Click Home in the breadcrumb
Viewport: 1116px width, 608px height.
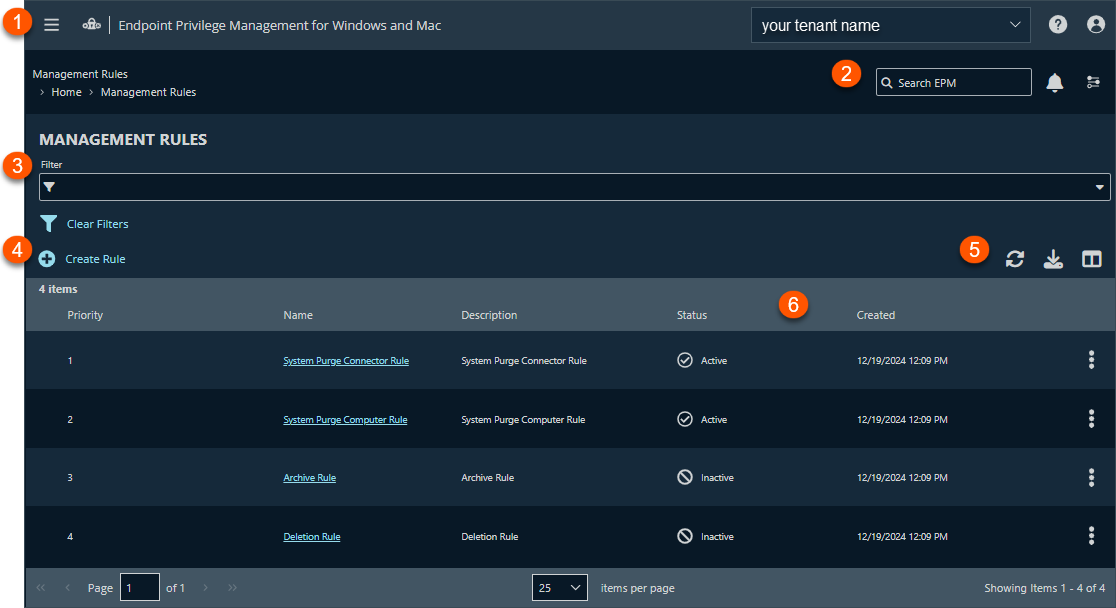(66, 92)
